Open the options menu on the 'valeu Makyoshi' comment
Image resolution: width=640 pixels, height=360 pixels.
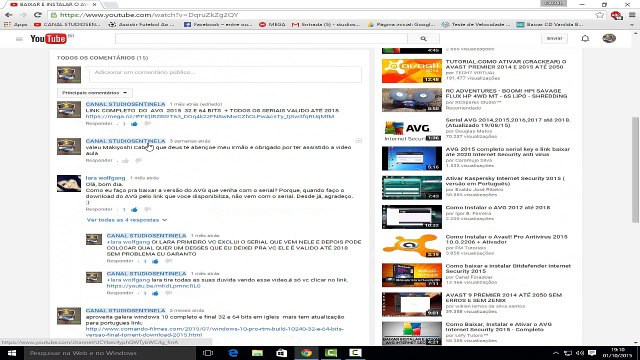358,141
